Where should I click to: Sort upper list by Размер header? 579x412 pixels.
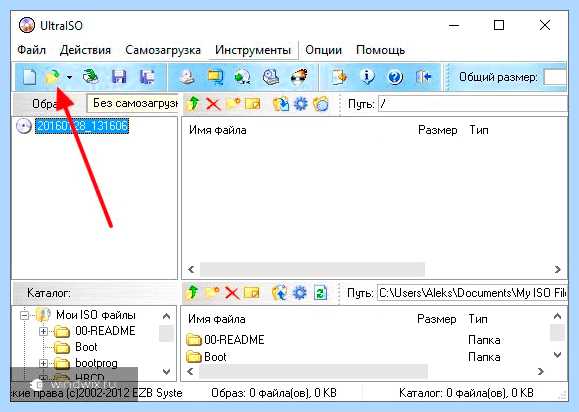tap(438, 130)
